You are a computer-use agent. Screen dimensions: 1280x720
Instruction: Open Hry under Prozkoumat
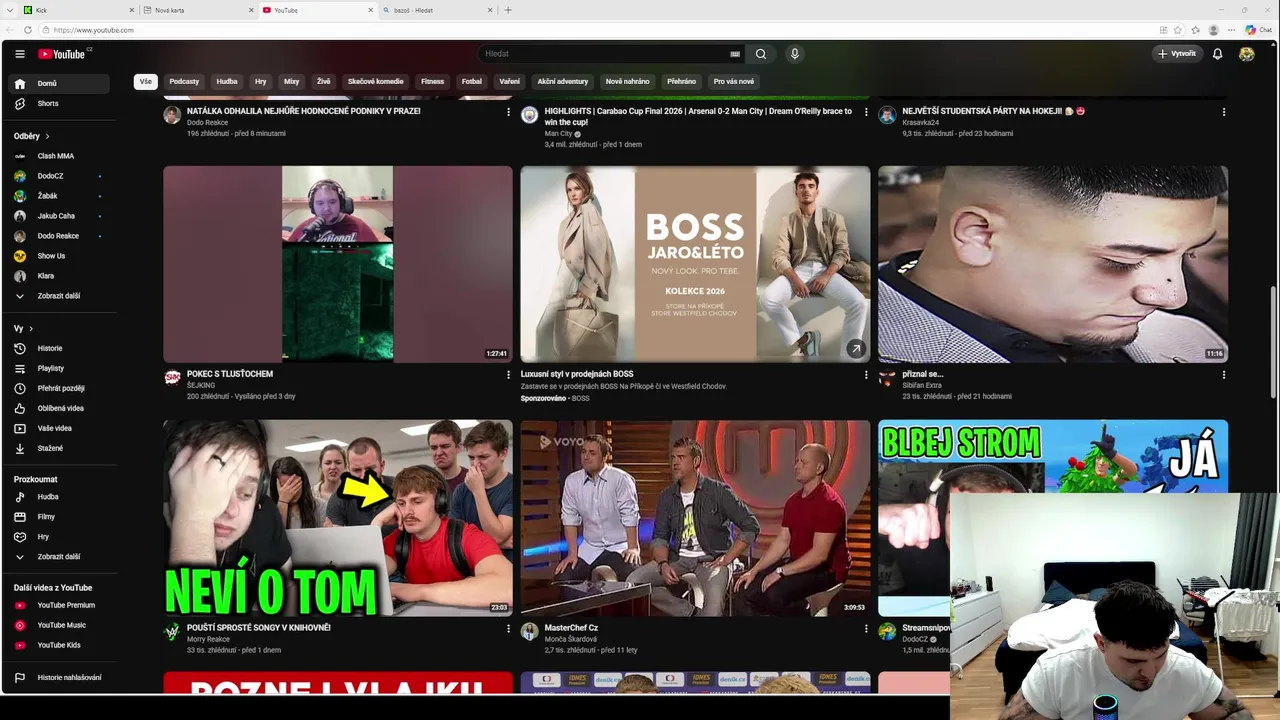click(60, 537)
